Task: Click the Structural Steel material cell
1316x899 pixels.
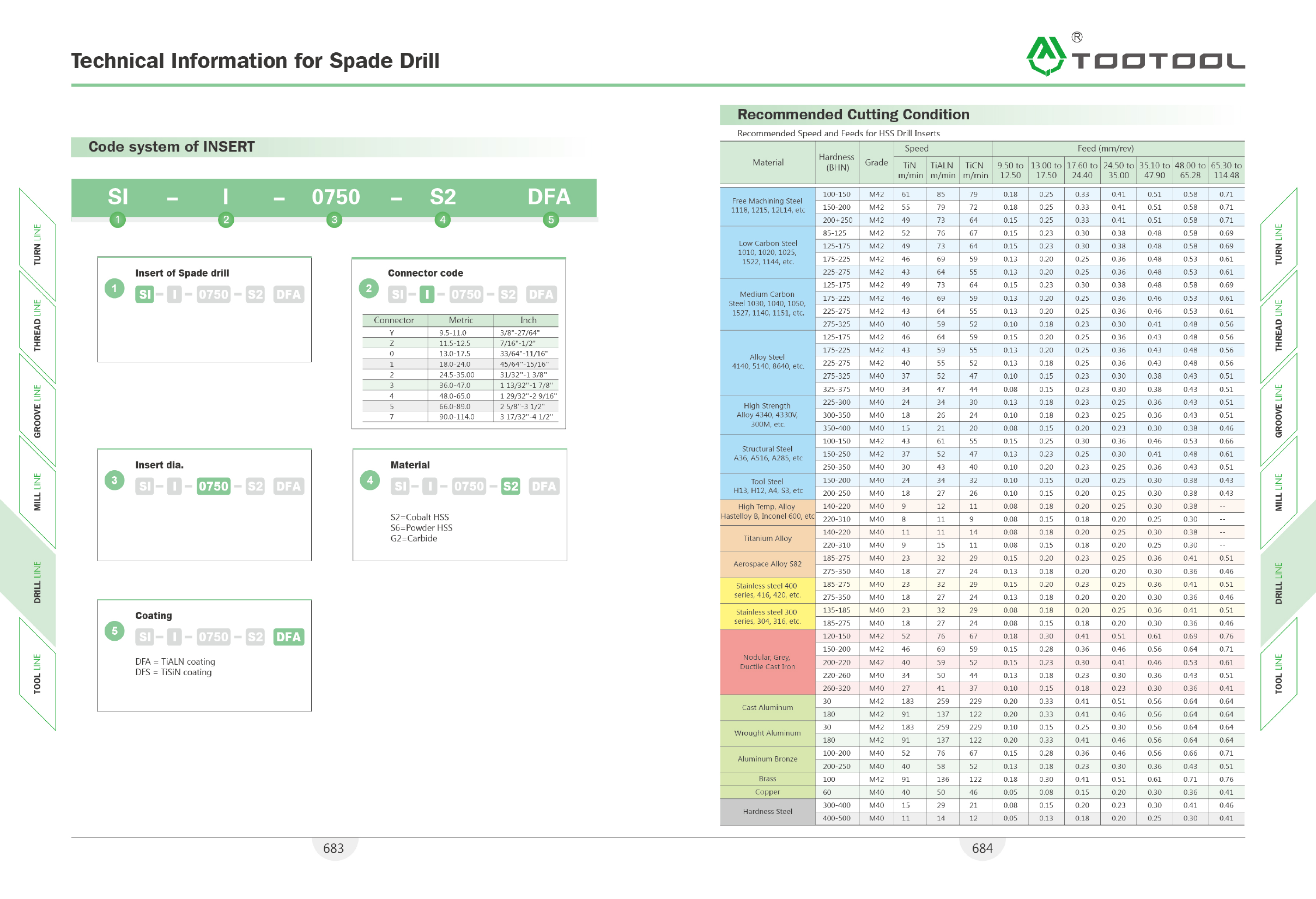Action: pos(768,453)
